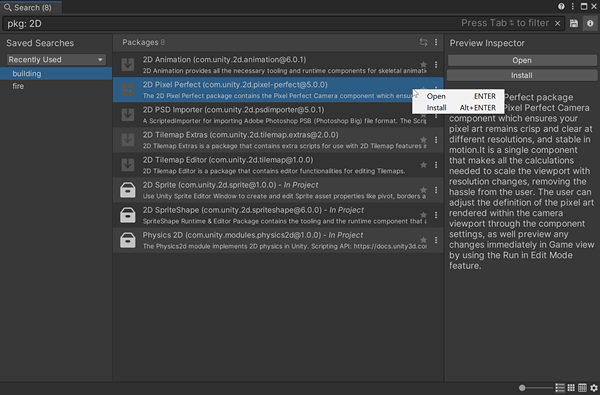600x395 pixels.
Task: Open the Packages header more options
Action: [436, 42]
